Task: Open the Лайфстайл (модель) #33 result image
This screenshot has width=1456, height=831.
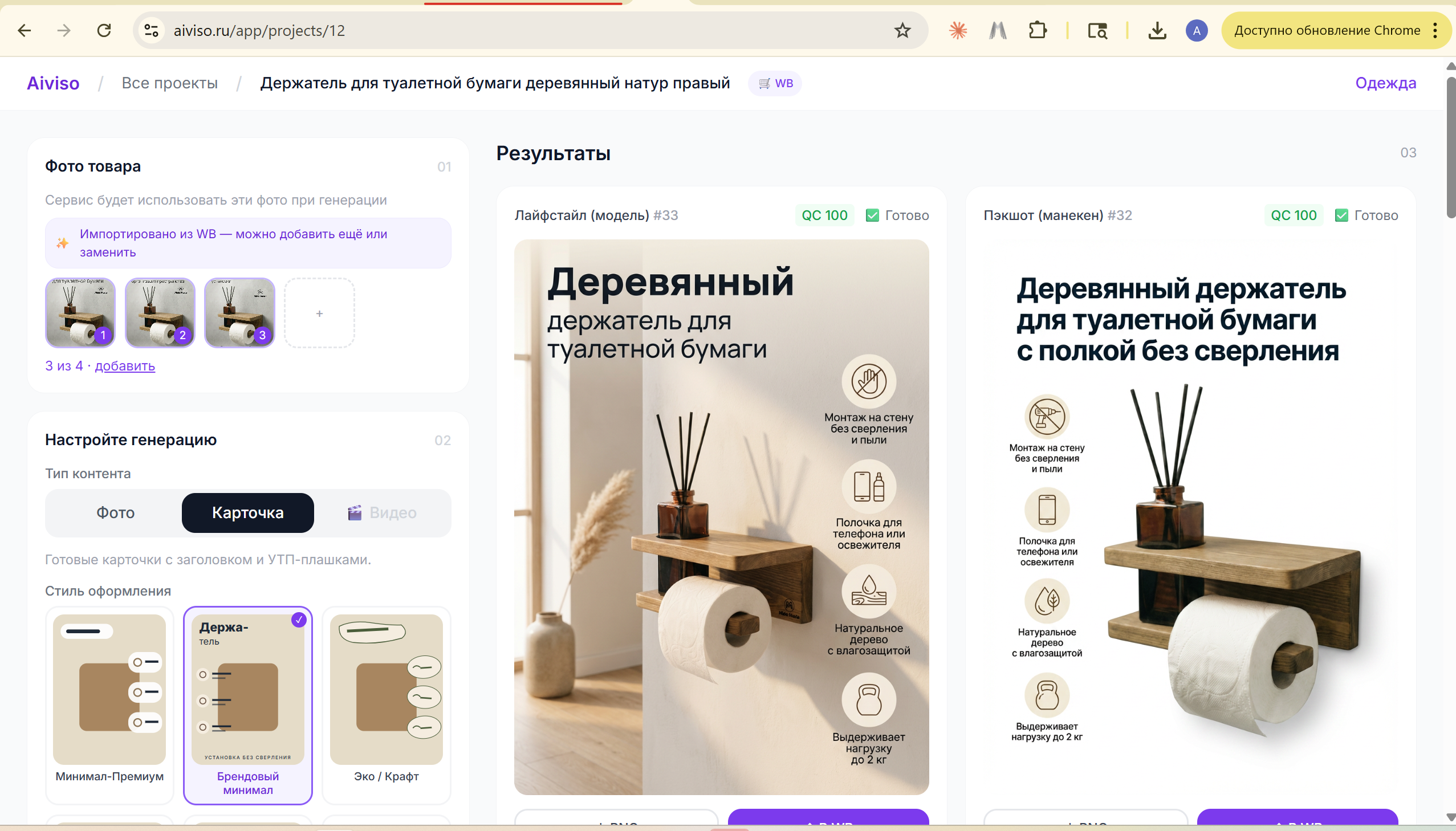Action: point(721,517)
